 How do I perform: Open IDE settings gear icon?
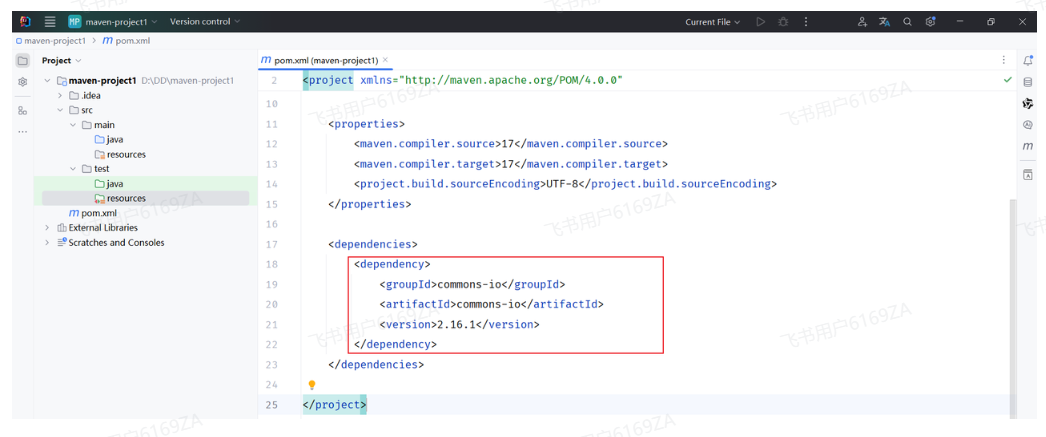tap(931, 22)
